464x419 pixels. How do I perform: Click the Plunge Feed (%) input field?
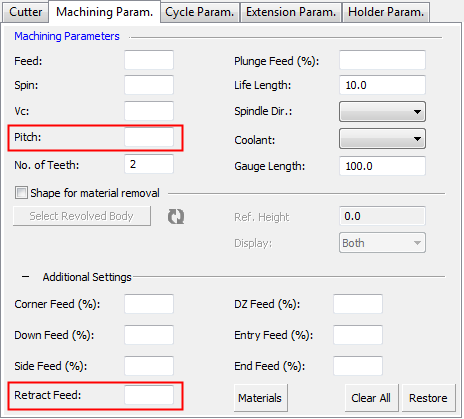pos(382,60)
